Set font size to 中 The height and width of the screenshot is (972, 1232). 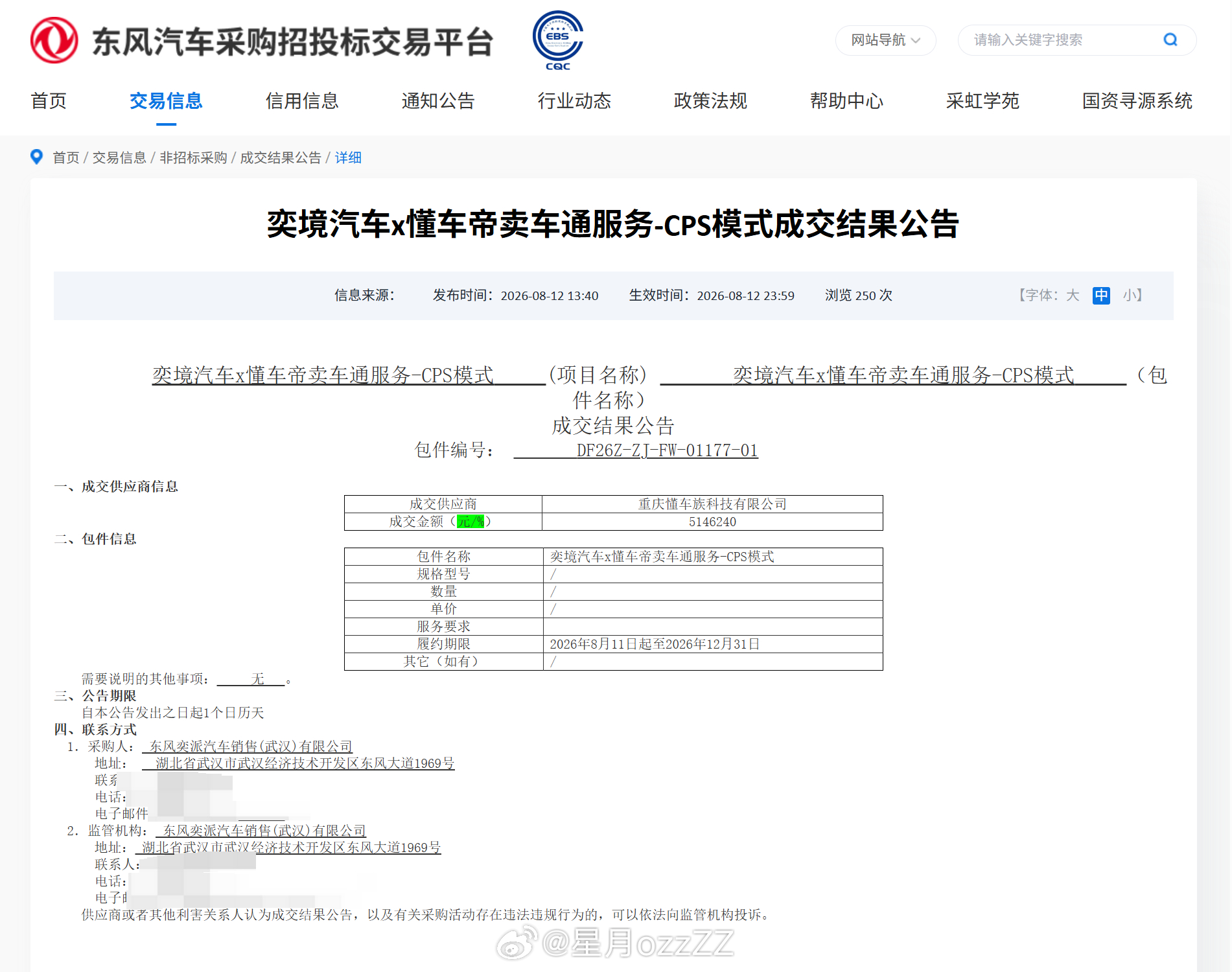tap(1101, 295)
